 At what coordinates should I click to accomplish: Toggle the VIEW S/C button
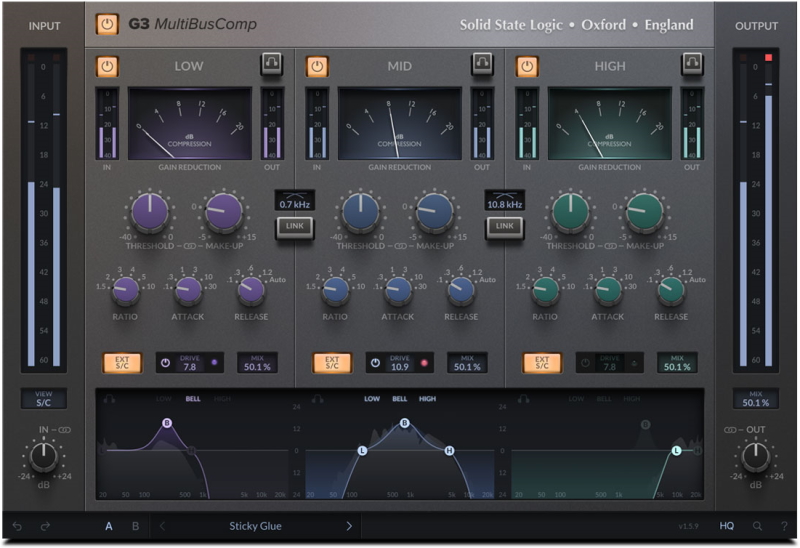tap(44, 398)
